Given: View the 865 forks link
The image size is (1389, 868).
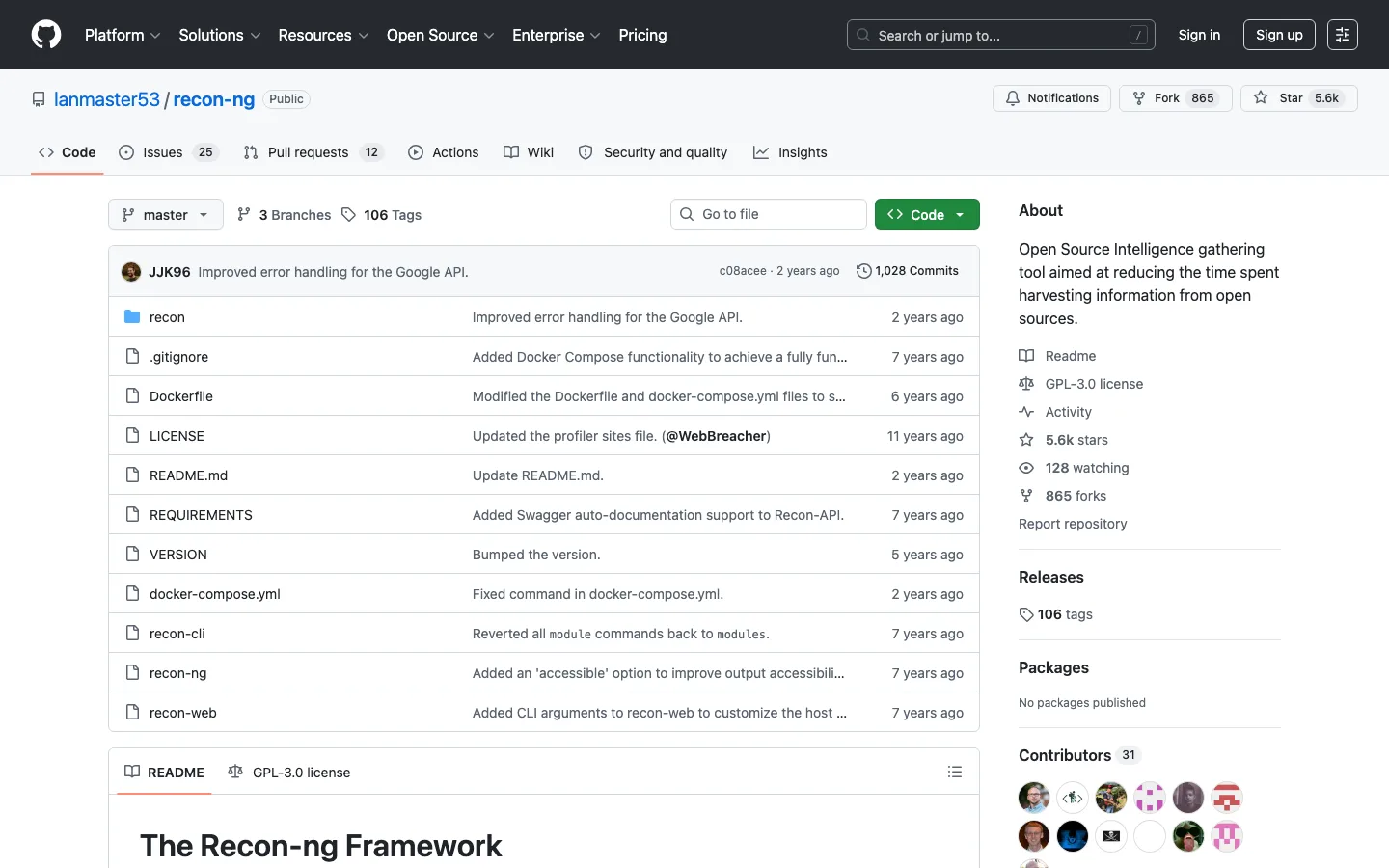Looking at the screenshot, I should [1063, 496].
